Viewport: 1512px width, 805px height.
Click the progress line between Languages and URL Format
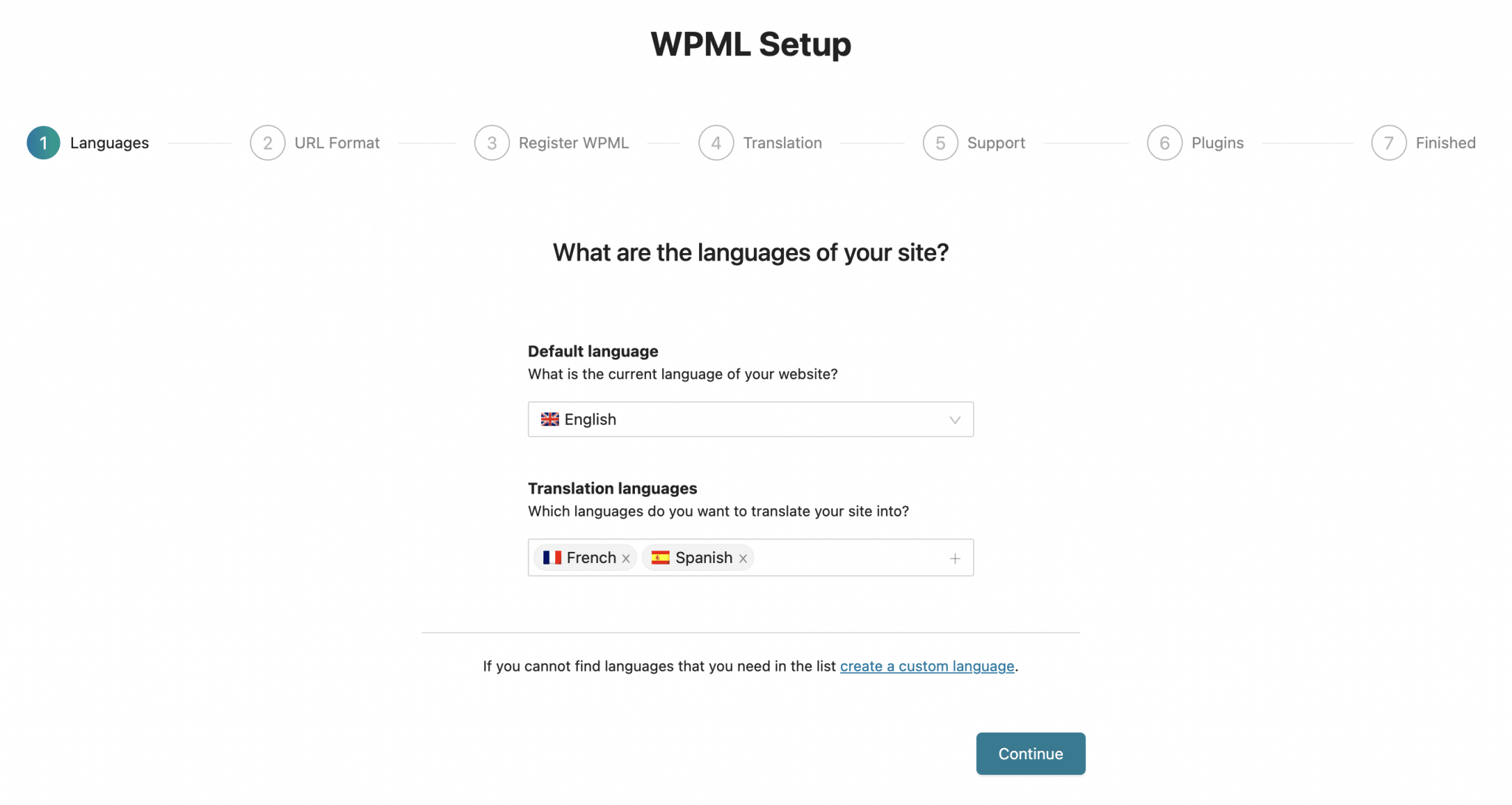[x=199, y=142]
